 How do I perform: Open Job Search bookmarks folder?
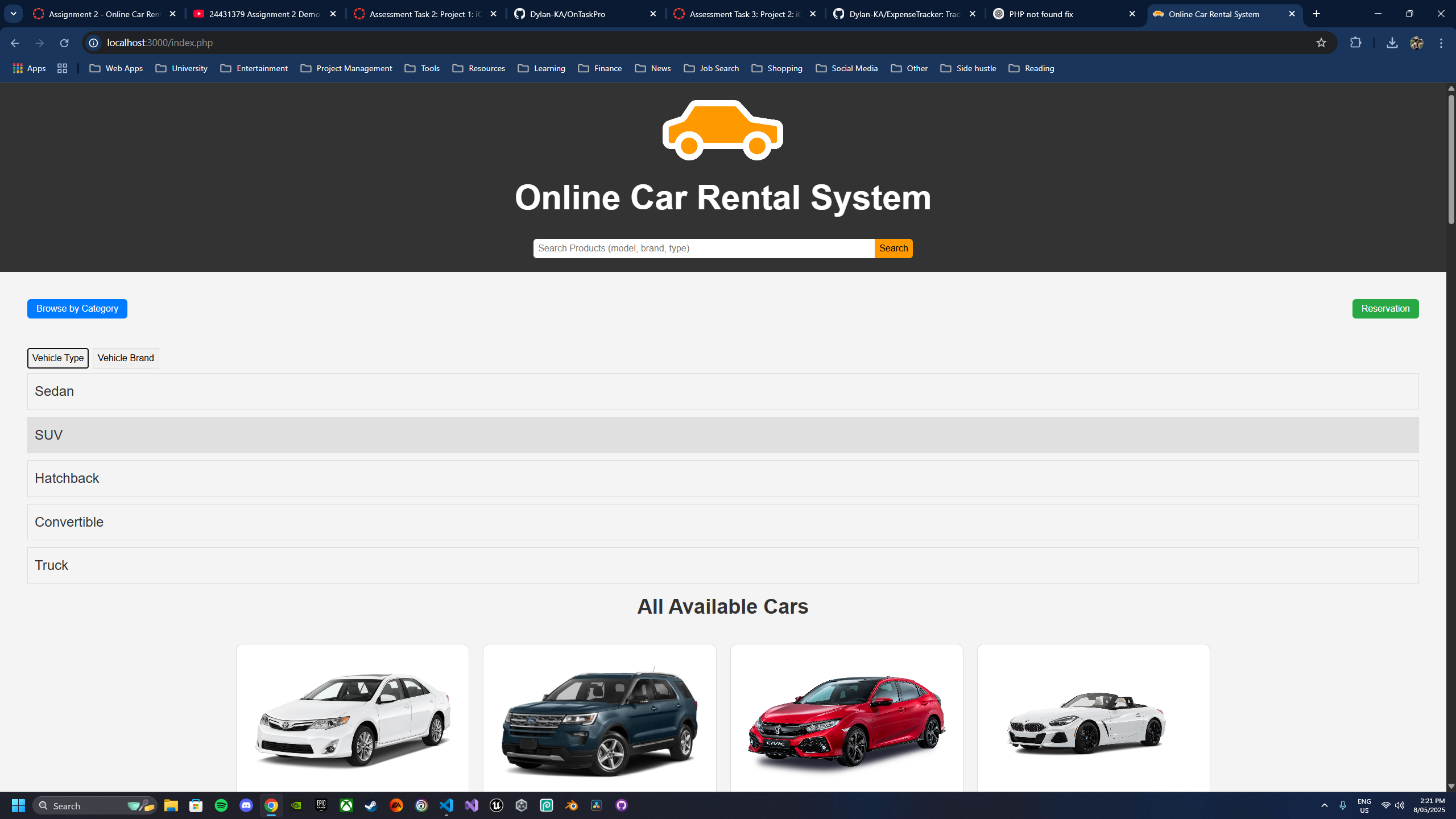point(712,68)
